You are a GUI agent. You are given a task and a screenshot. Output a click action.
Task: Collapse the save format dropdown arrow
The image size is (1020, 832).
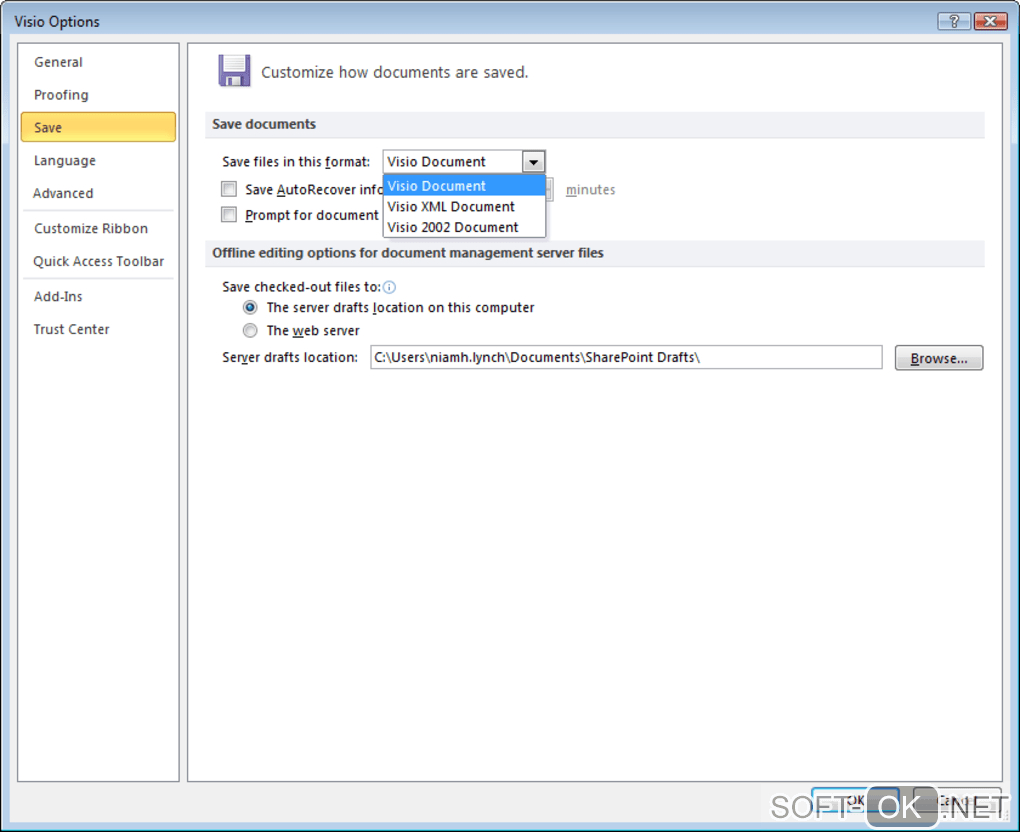coord(533,162)
